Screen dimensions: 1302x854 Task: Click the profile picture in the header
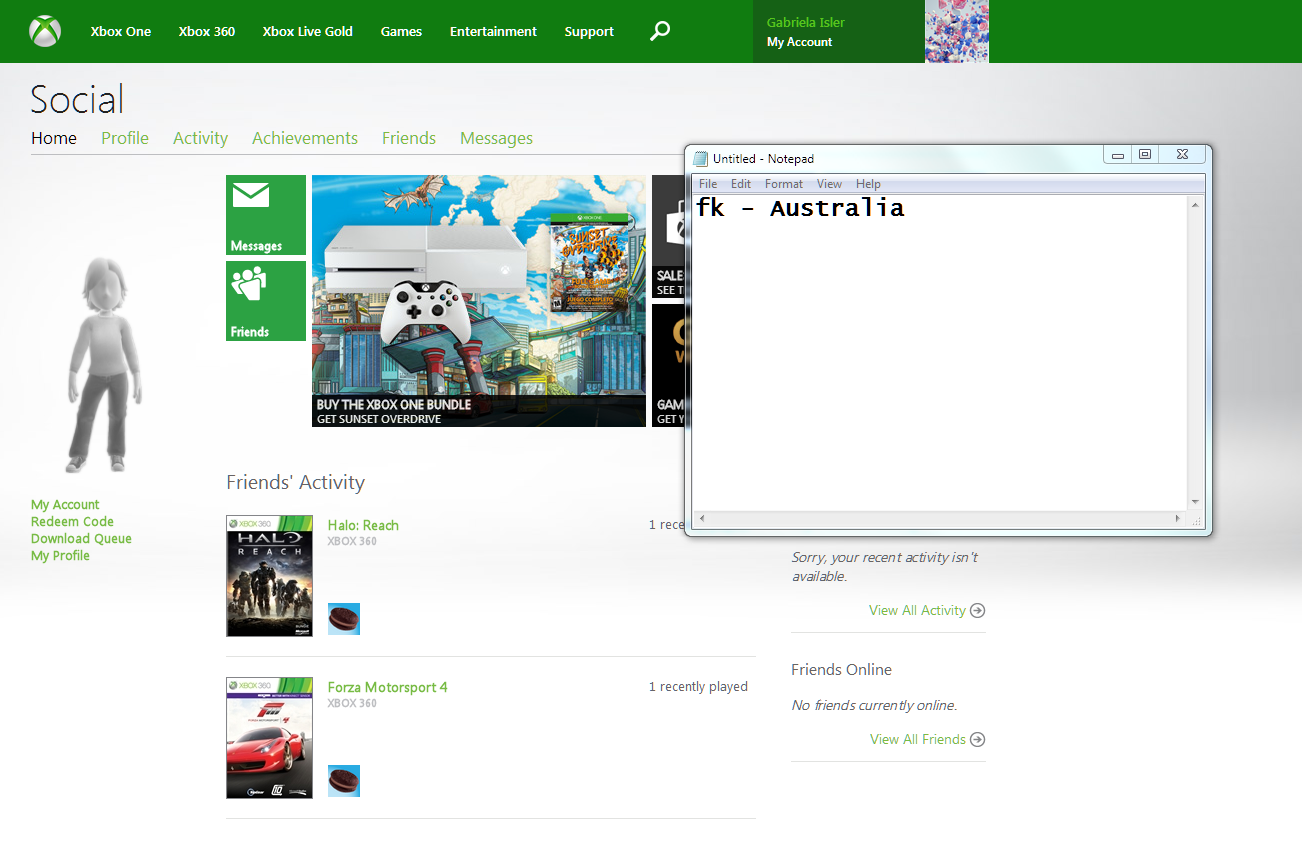tap(957, 31)
